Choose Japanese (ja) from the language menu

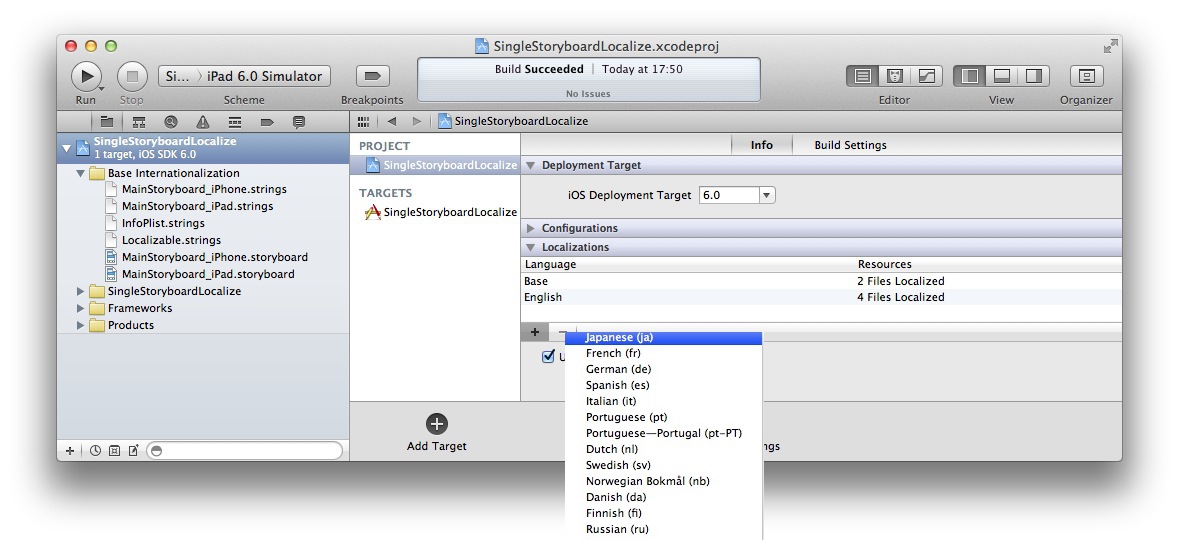[664, 338]
